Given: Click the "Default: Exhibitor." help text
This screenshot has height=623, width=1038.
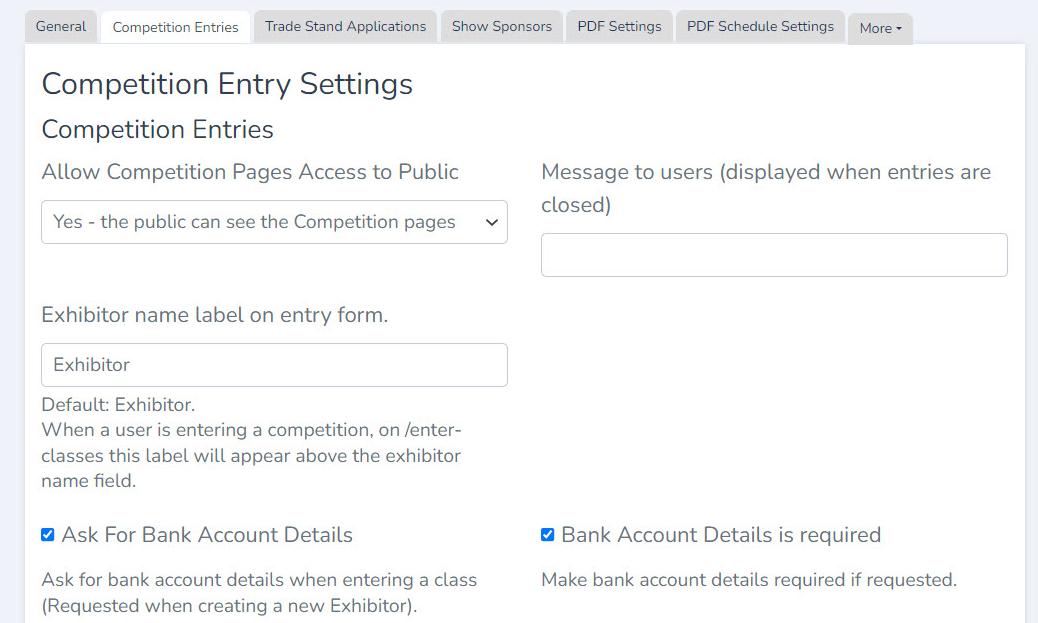Looking at the screenshot, I should point(118,405).
